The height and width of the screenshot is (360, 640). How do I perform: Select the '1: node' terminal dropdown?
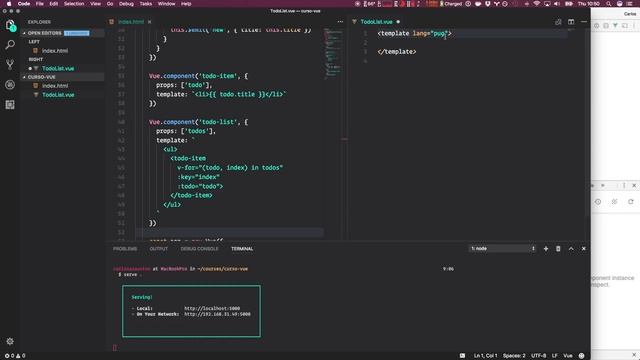coord(502,249)
